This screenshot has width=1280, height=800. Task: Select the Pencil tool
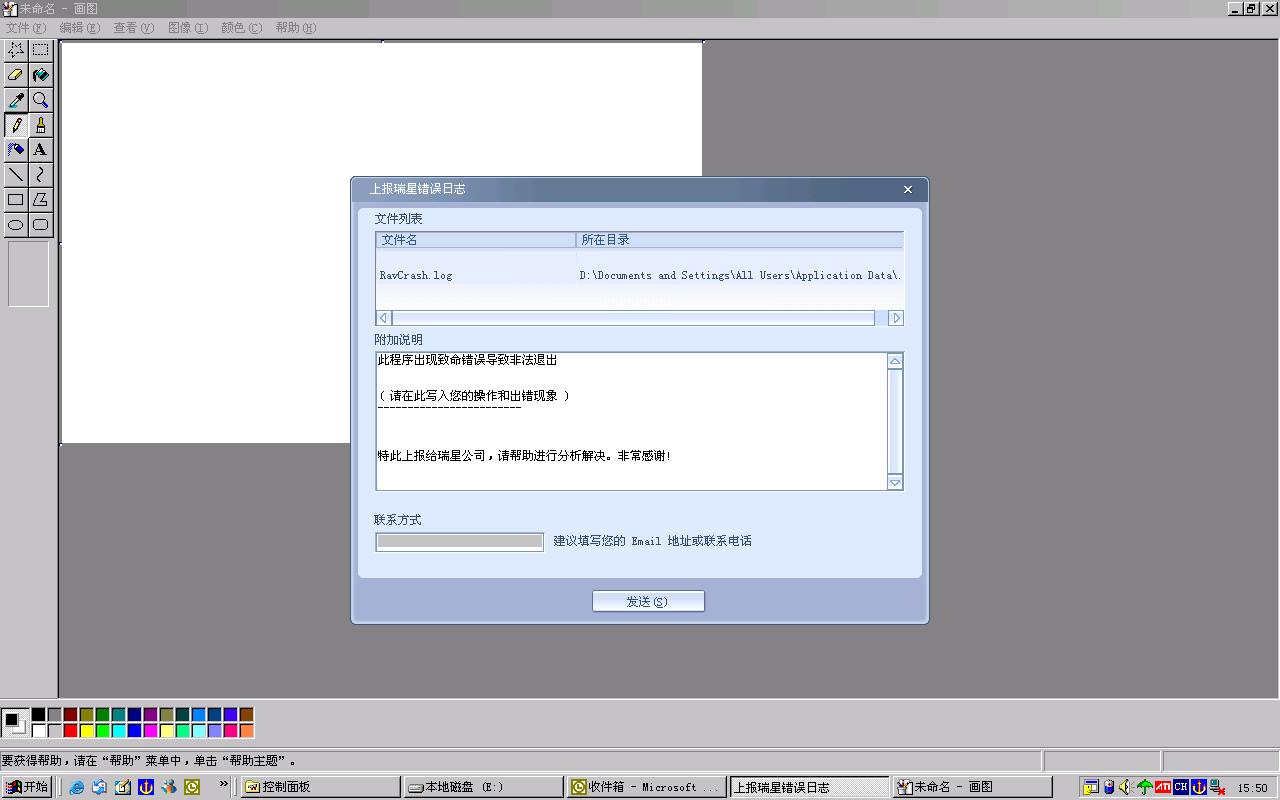(x=16, y=124)
